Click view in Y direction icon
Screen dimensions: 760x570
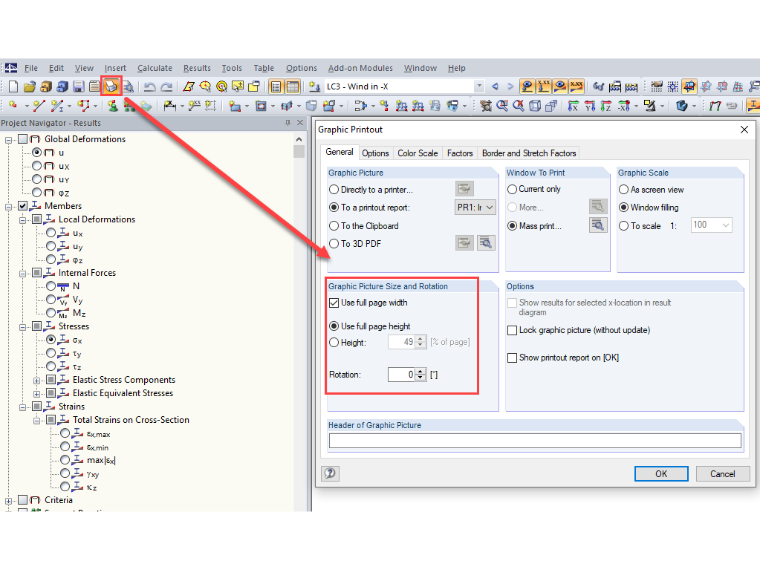pyautogui.click(x=589, y=106)
